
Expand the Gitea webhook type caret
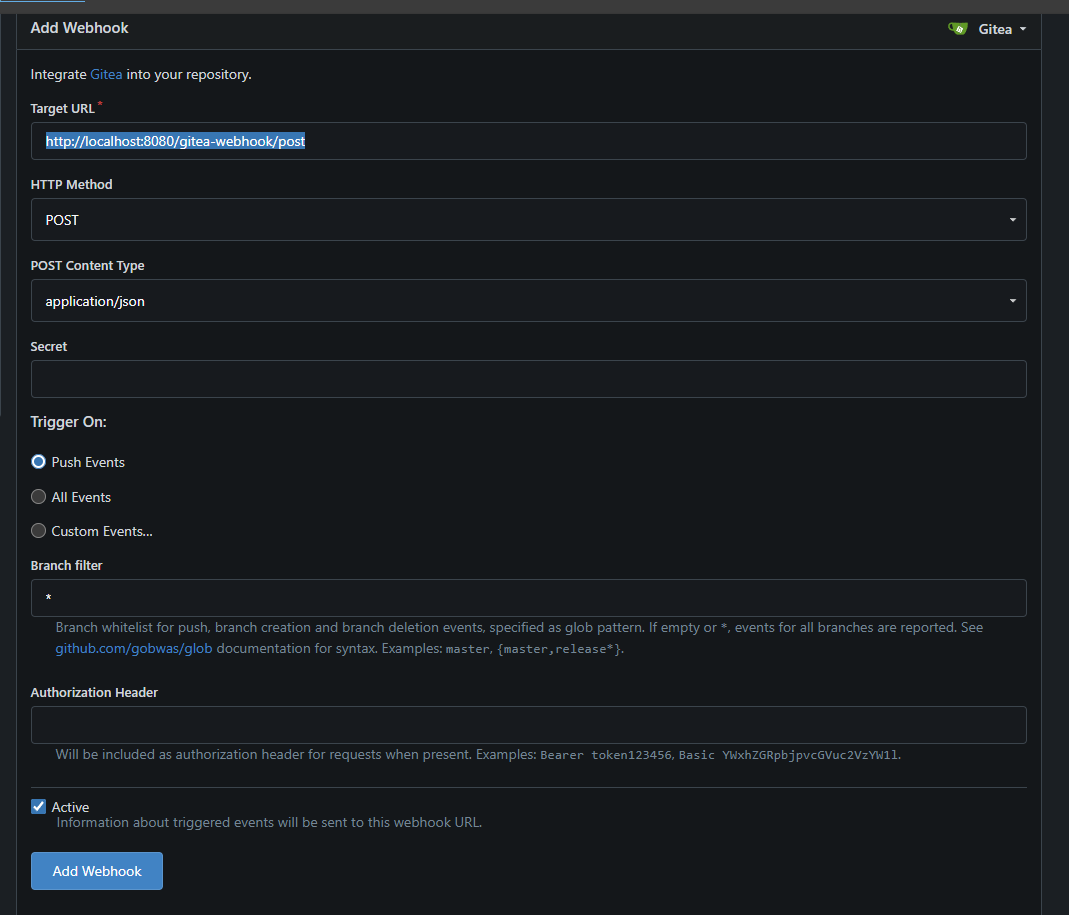tap(1023, 29)
